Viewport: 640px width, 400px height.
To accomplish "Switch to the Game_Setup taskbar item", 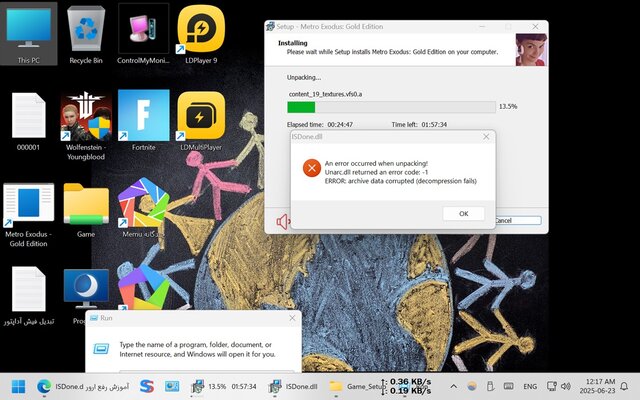I will tap(356, 386).
